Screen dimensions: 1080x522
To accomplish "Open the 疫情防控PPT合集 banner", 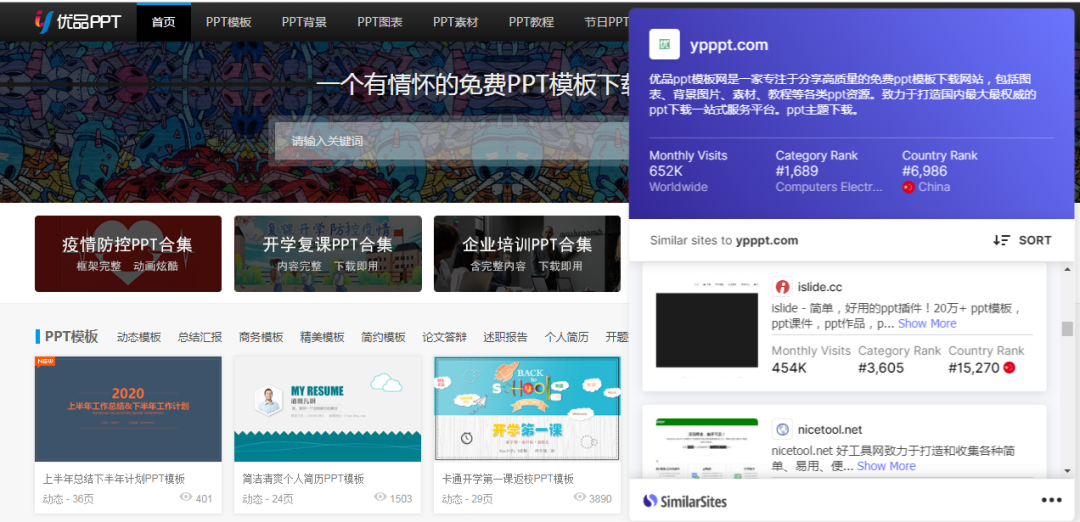I will click(x=128, y=253).
